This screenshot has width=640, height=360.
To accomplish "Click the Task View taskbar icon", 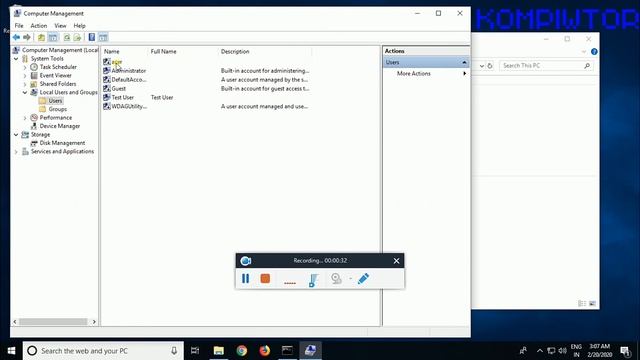I will (195, 351).
